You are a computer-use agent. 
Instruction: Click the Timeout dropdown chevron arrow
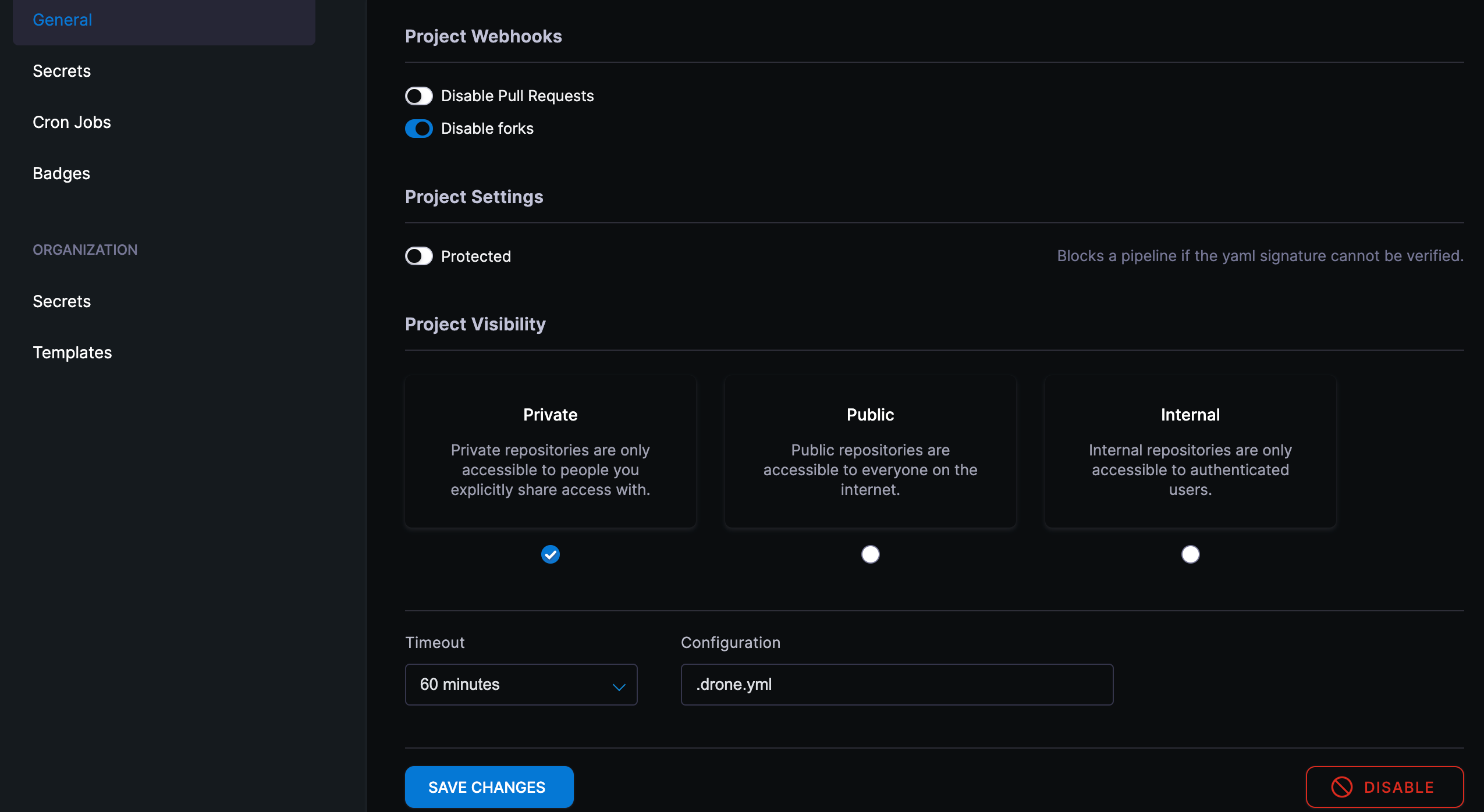(619, 687)
